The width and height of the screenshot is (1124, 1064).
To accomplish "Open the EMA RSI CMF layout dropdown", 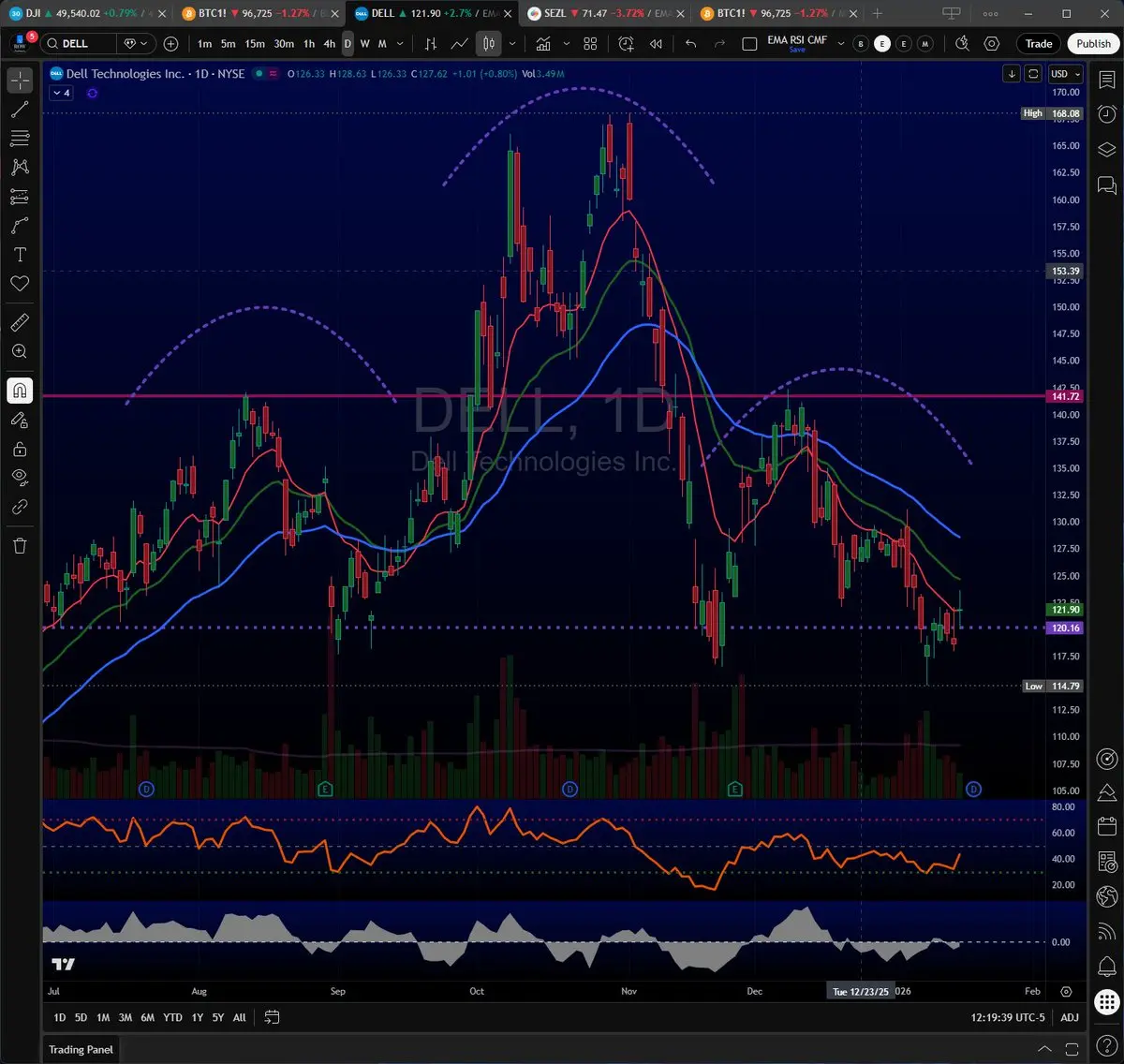I will point(840,44).
